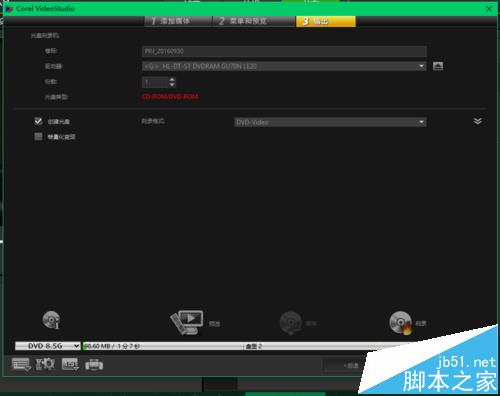This screenshot has width=500, height=396.
Task: Click the grayed-out erase disc icon
Action: pos(291,323)
